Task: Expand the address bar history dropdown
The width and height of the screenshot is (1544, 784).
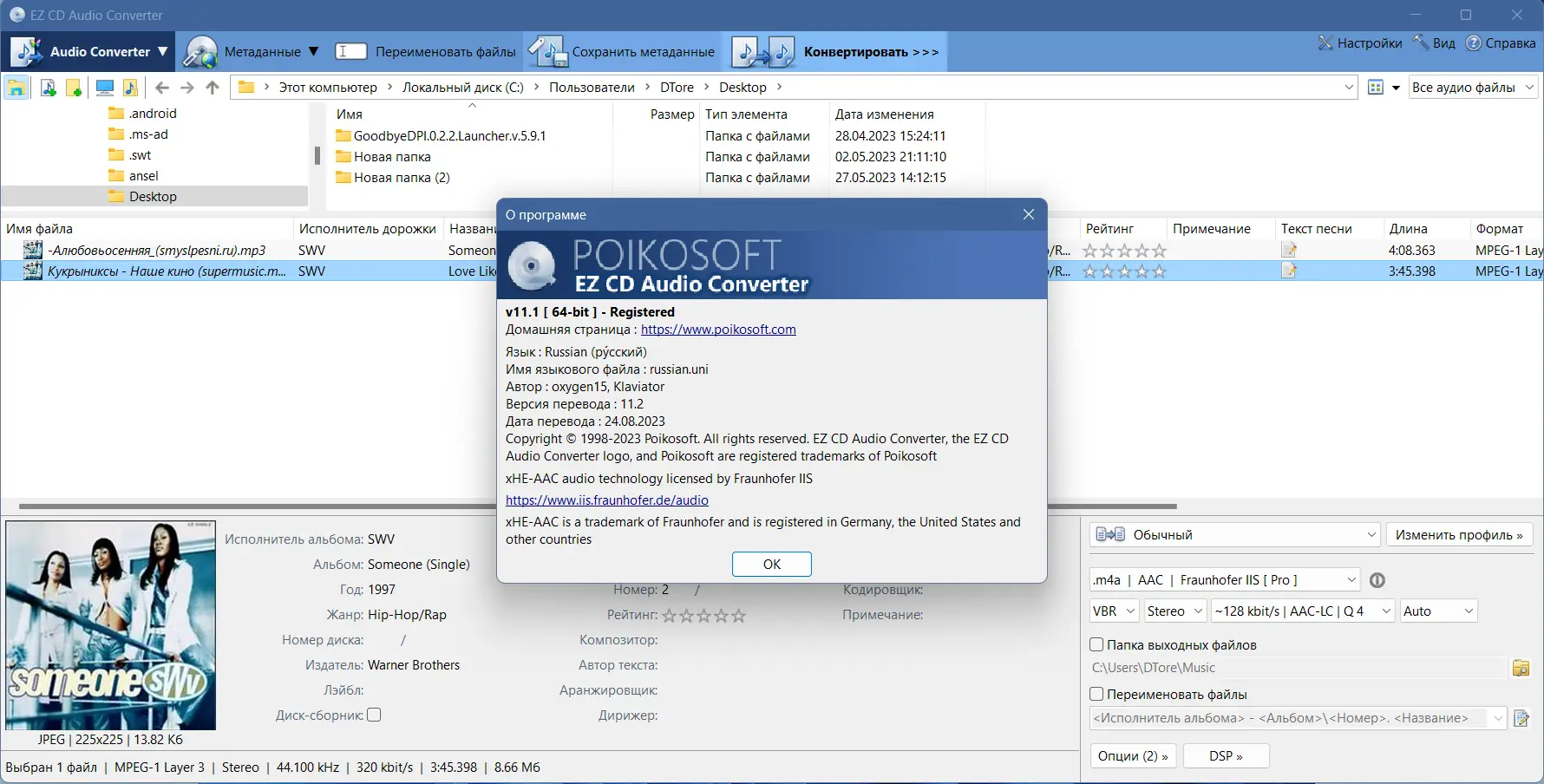Action: coord(1349,88)
